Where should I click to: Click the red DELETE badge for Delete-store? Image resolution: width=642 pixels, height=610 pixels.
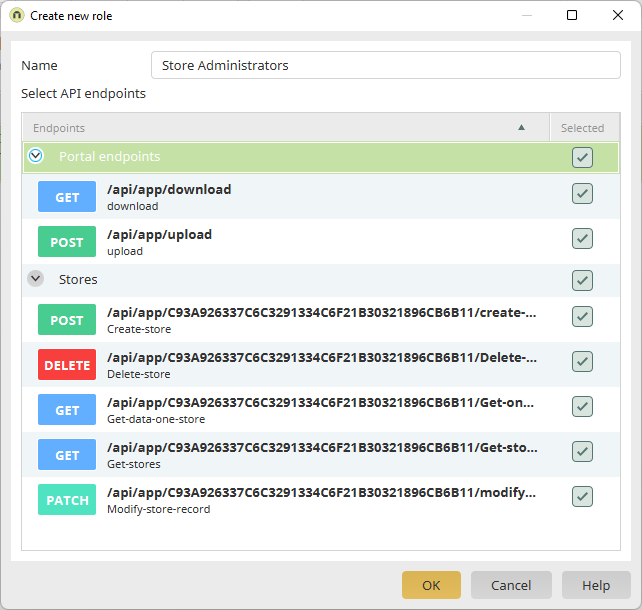click(67, 365)
